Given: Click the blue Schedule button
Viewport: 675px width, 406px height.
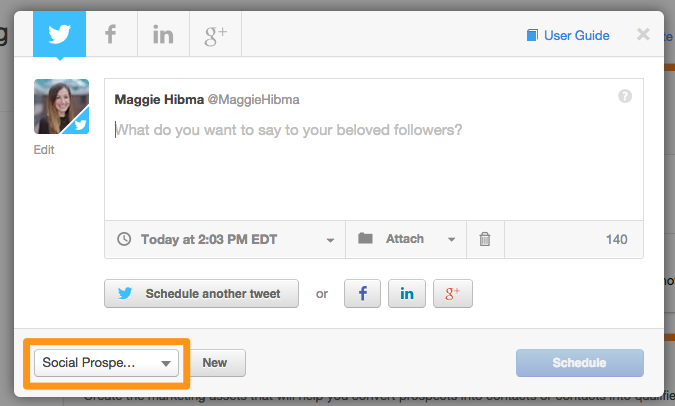Looking at the screenshot, I should [579, 363].
